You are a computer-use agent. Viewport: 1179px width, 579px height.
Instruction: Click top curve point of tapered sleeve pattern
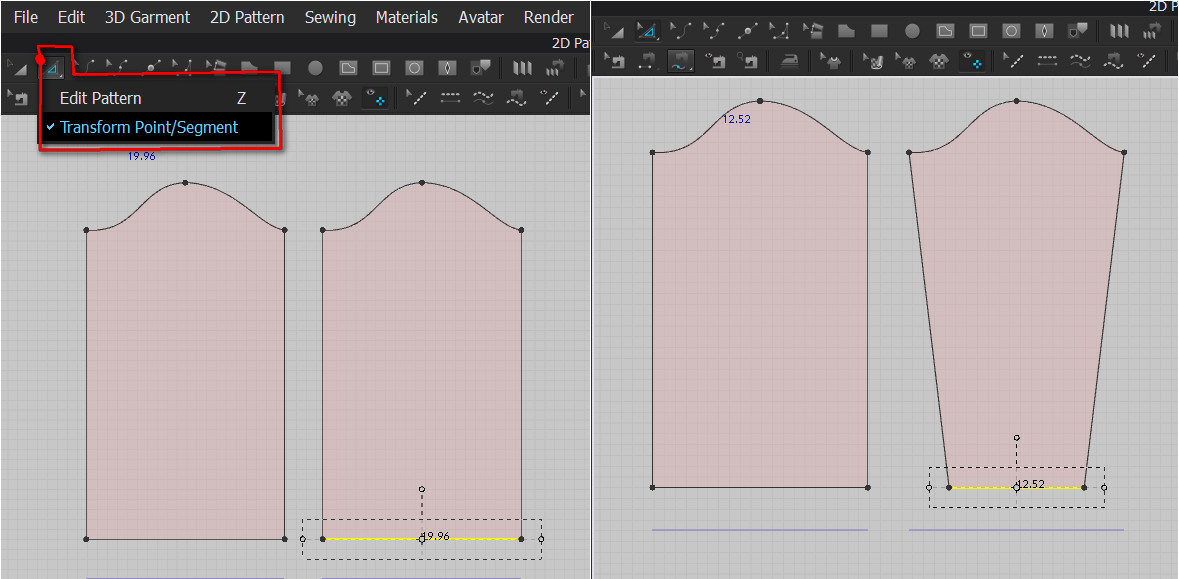pyautogui.click(x=1016, y=101)
